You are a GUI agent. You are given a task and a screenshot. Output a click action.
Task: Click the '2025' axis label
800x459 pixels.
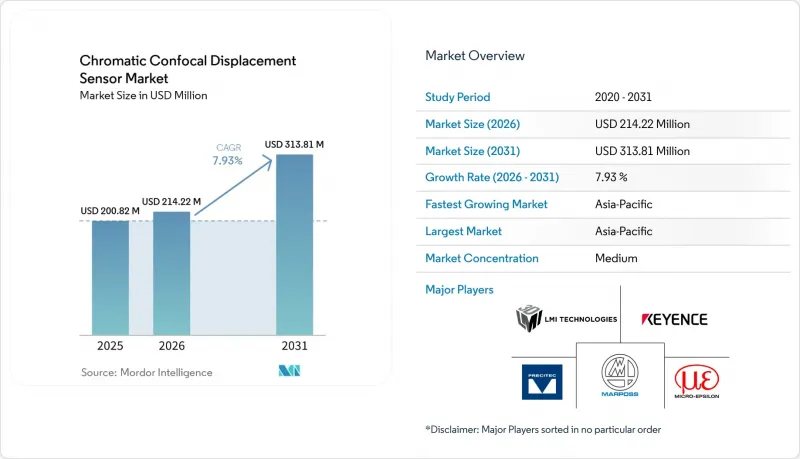(110, 346)
